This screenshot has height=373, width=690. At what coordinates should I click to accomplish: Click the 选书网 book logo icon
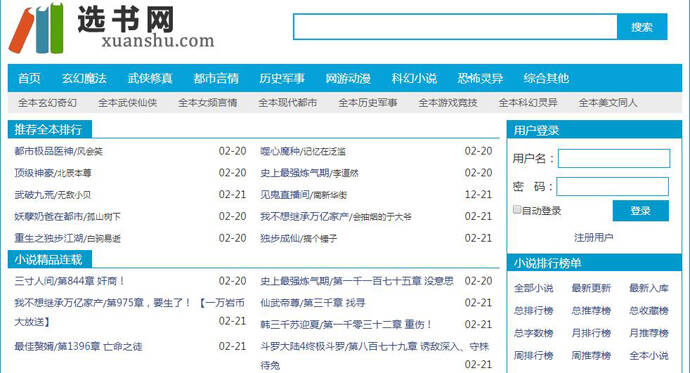tap(36, 28)
